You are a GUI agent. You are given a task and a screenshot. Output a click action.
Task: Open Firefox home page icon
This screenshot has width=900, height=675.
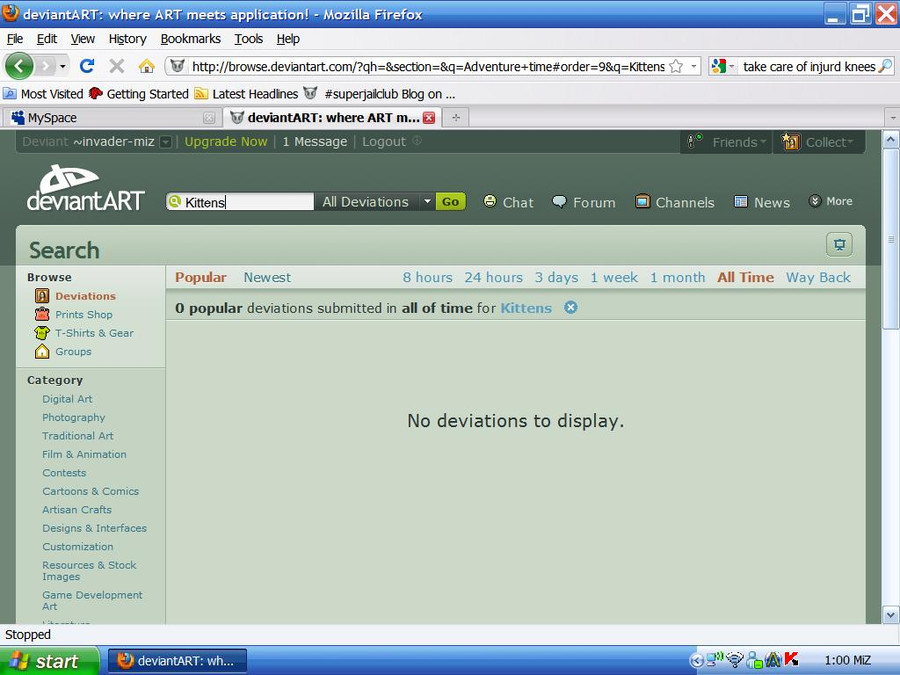146,66
